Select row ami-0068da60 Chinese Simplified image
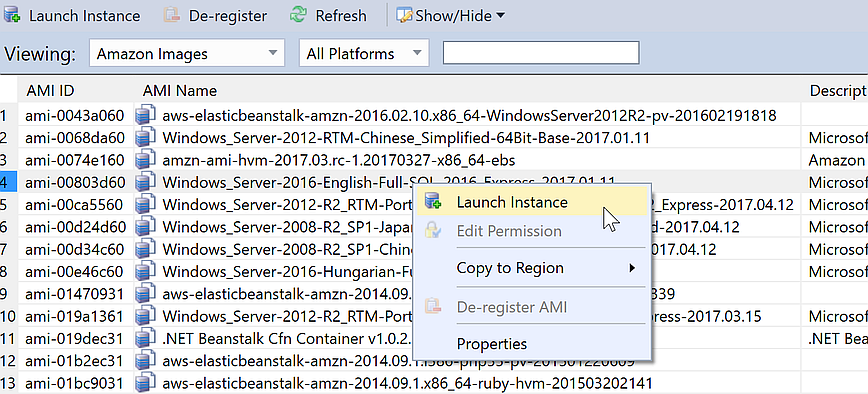 point(434,137)
